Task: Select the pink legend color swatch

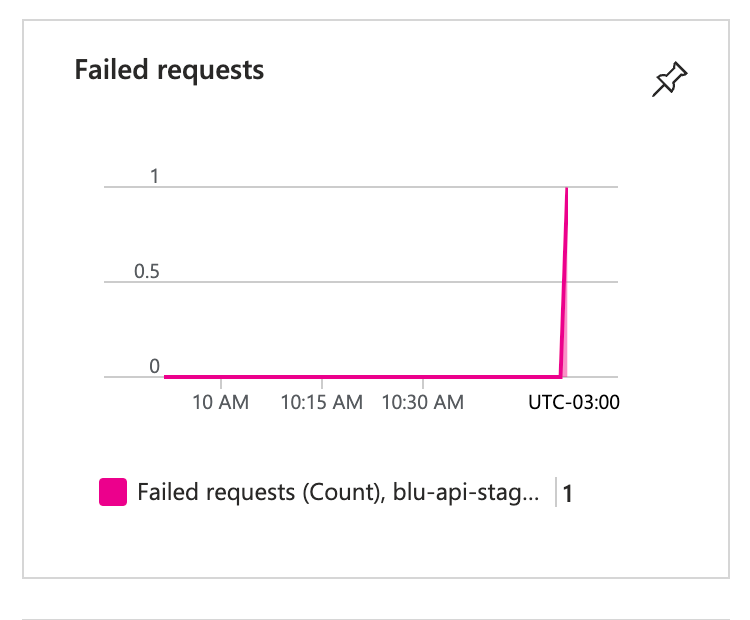Action: coord(113,492)
